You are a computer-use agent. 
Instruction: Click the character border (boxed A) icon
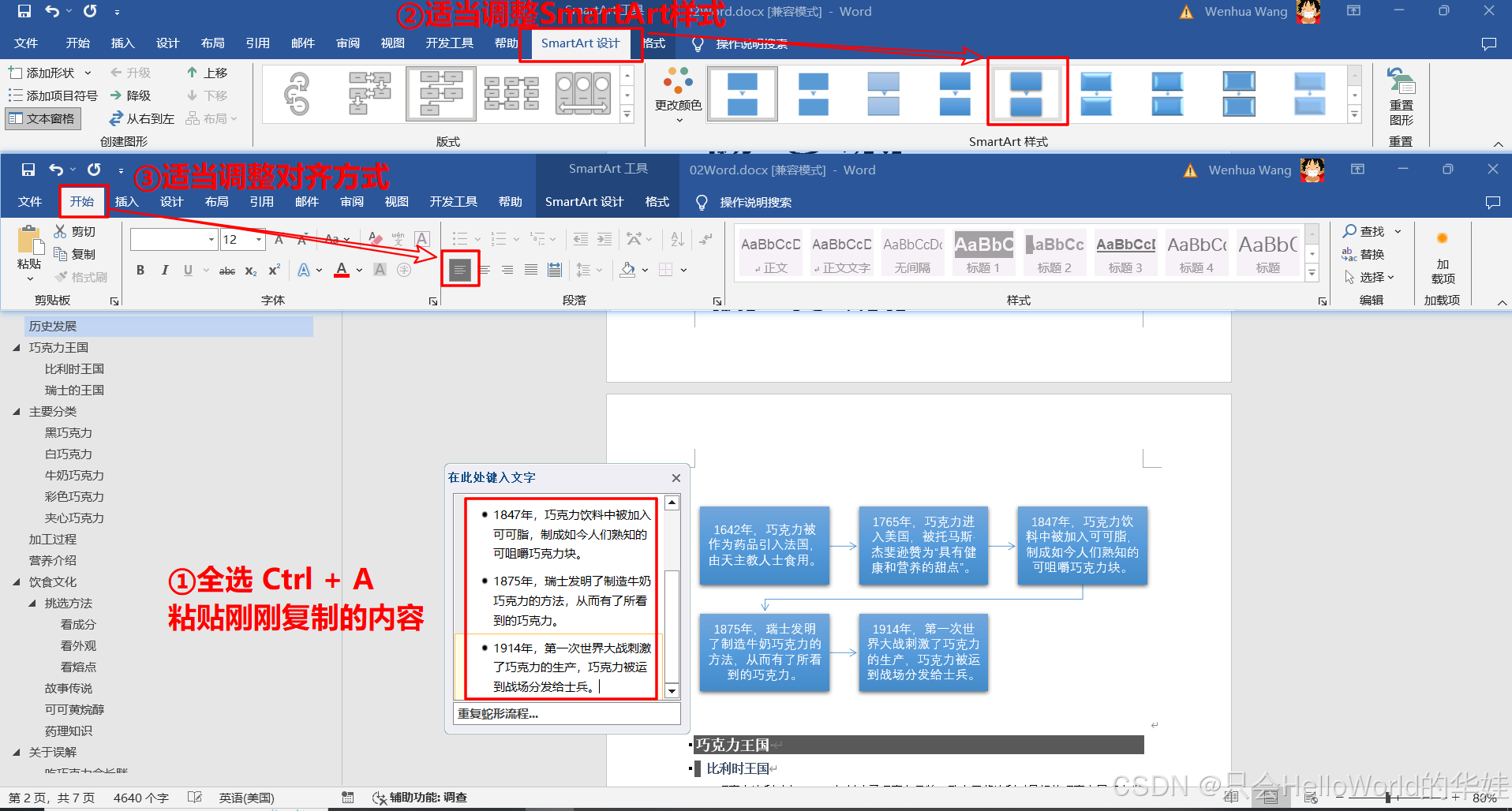[422, 238]
